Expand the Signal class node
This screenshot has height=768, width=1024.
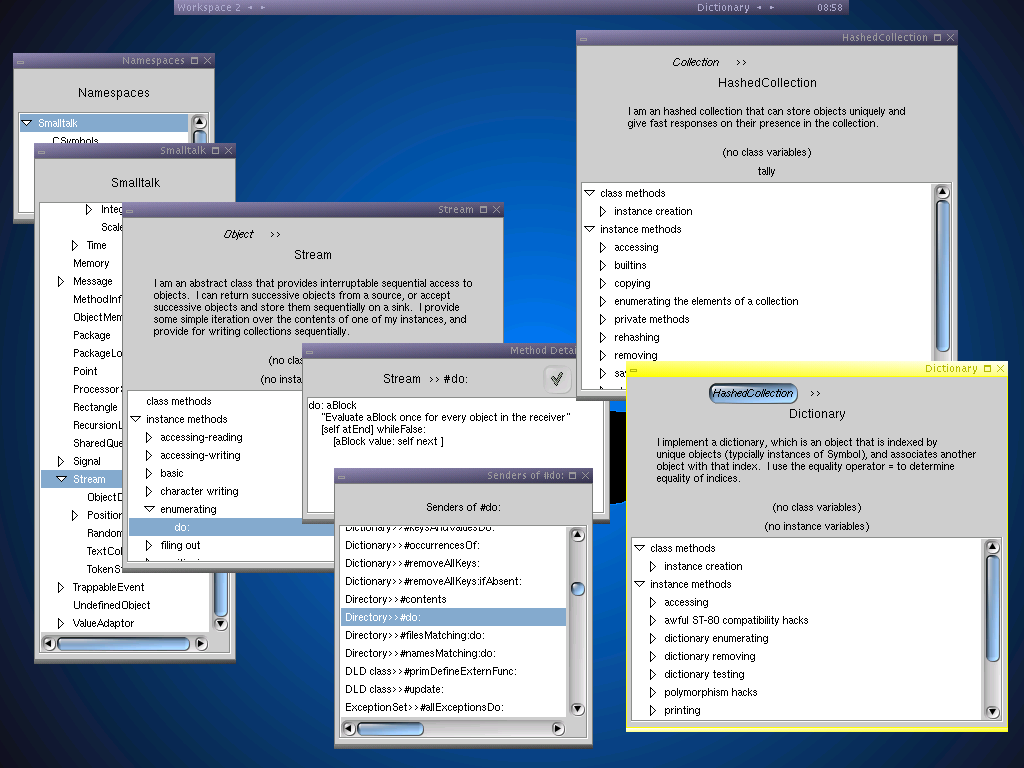coord(61,461)
